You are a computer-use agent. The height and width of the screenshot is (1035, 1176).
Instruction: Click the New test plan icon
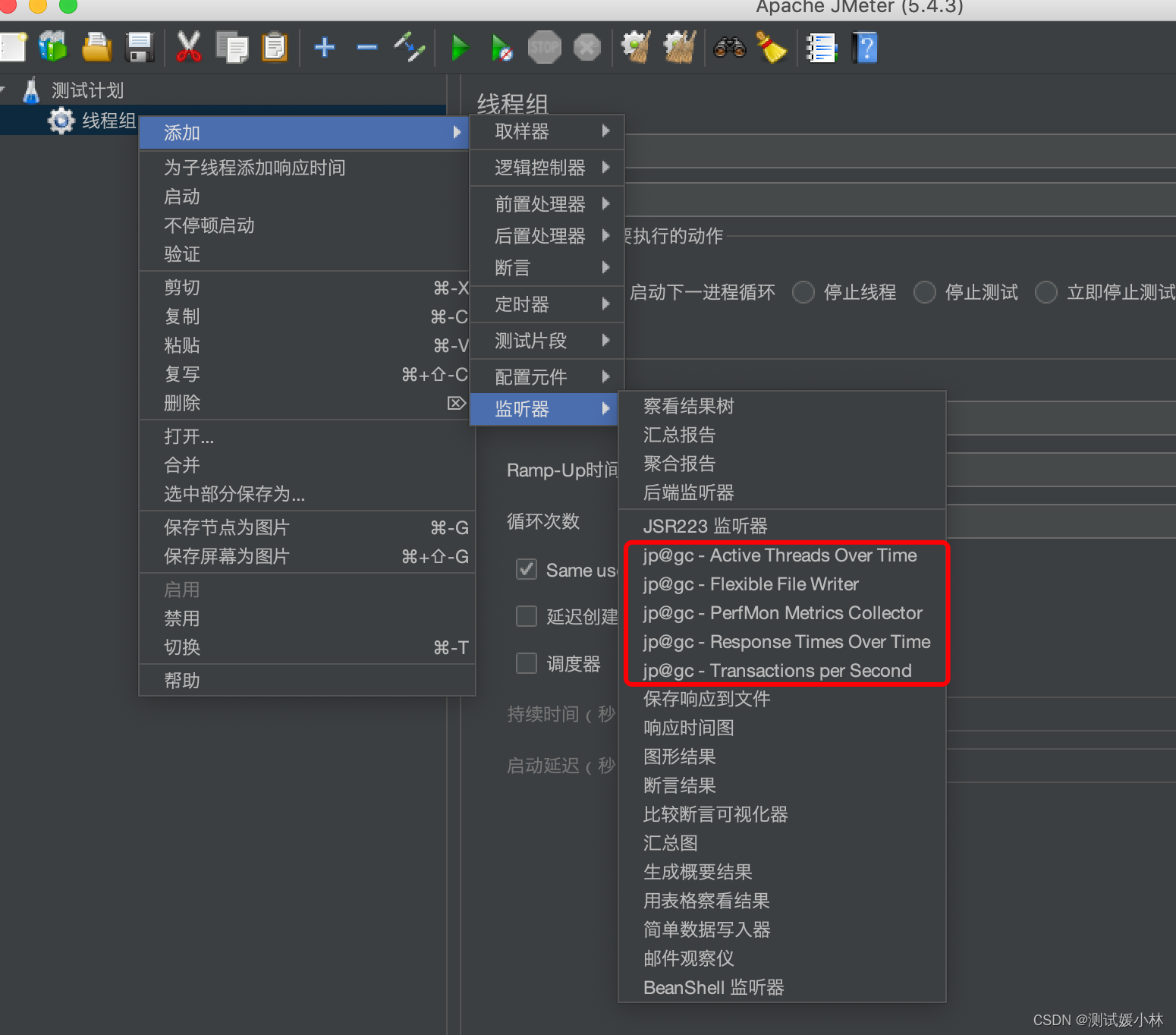click(x=12, y=47)
